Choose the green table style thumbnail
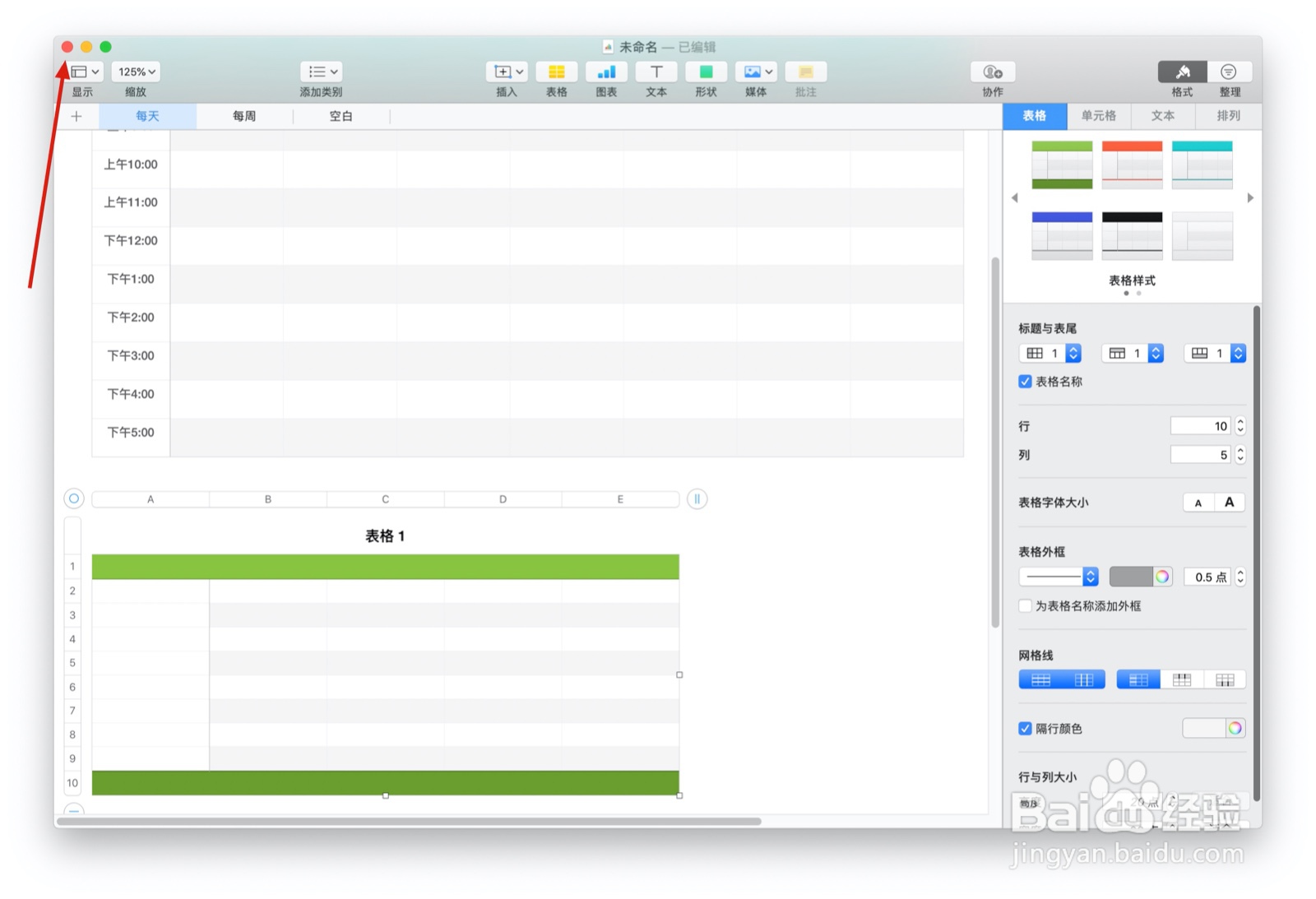 (1063, 165)
